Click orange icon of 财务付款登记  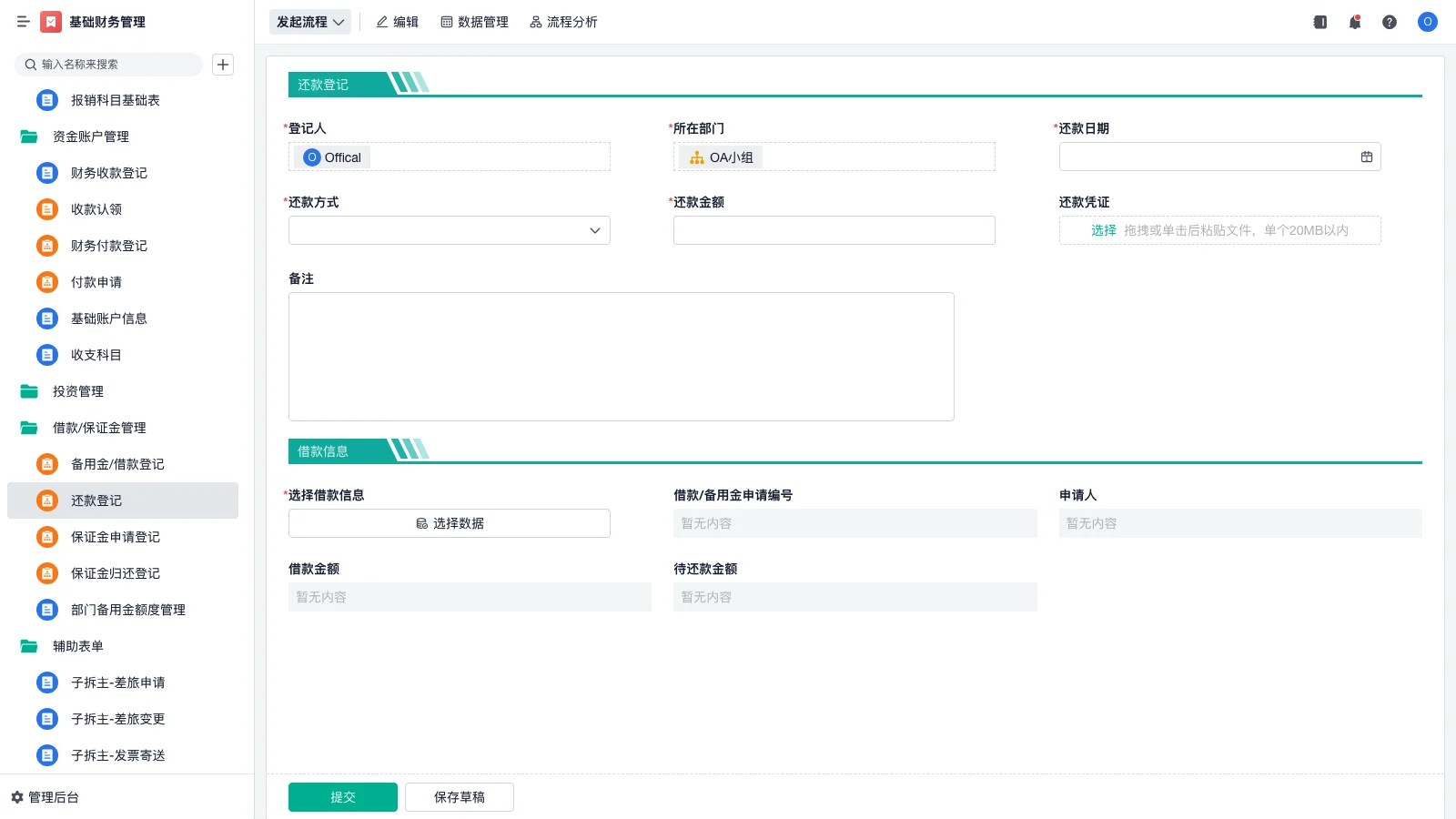[47, 246]
